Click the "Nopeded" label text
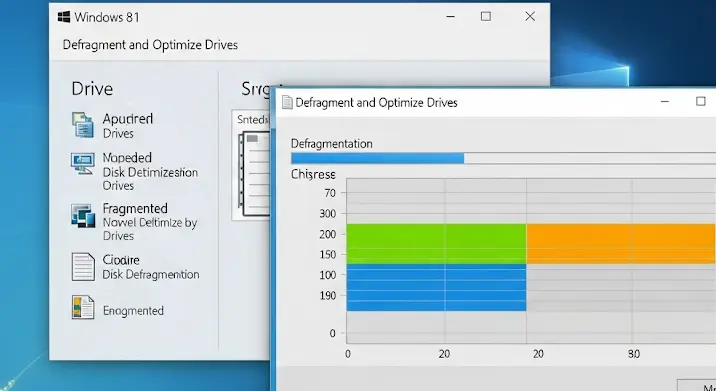716x391 pixels. click(127, 158)
